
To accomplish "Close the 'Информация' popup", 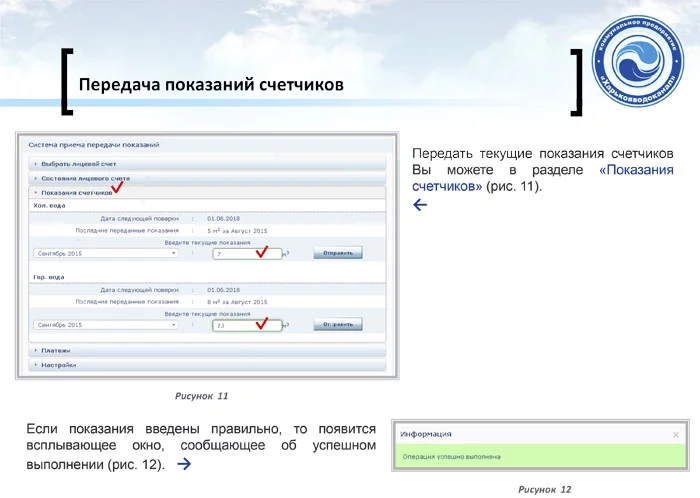I will click(x=675, y=435).
